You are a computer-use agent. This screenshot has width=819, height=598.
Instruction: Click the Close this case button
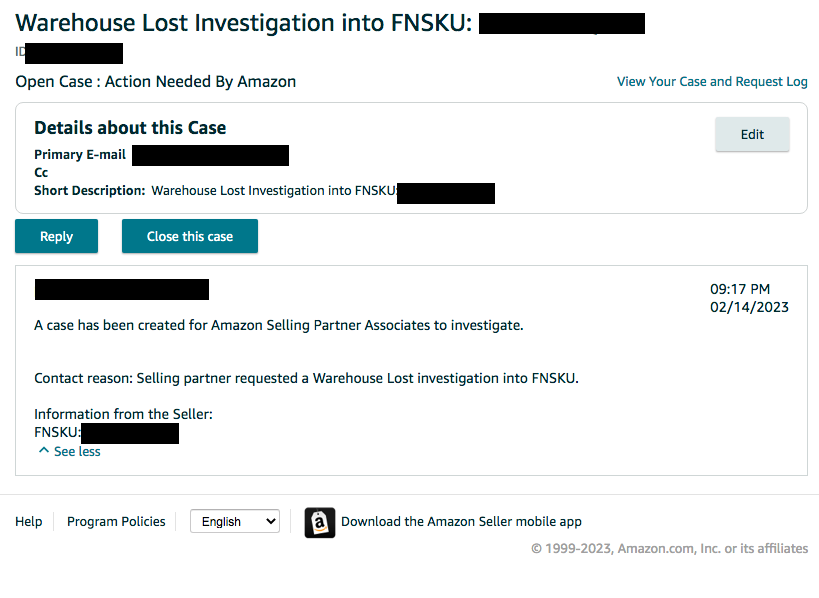coord(190,236)
